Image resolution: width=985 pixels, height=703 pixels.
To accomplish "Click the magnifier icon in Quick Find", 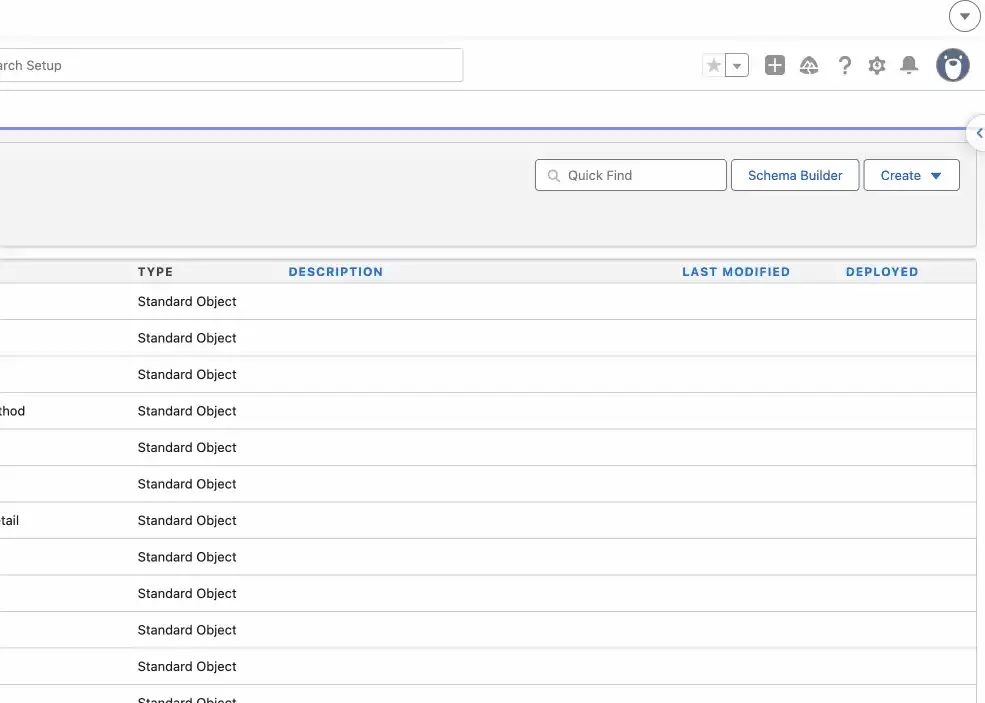I will (x=553, y=175).
